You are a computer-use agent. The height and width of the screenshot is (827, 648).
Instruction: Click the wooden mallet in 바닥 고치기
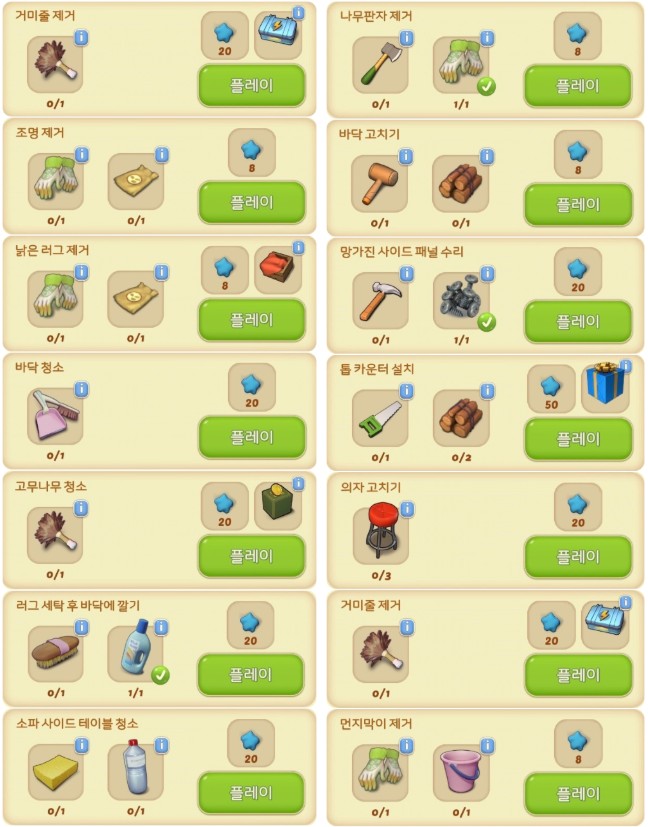click(x=379, y=183)
